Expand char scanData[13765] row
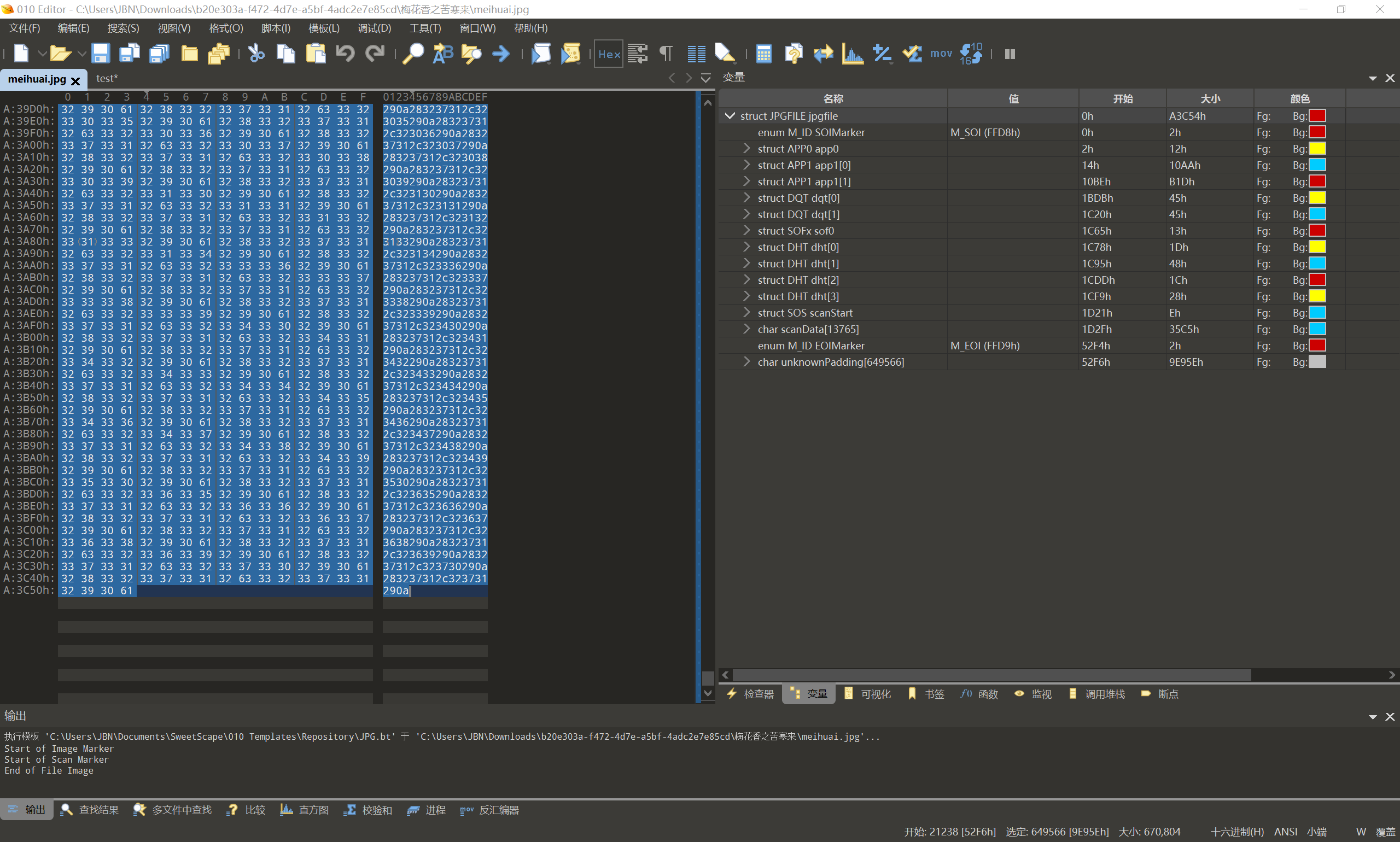This screenshot has width=1400, height=842. 747,330
